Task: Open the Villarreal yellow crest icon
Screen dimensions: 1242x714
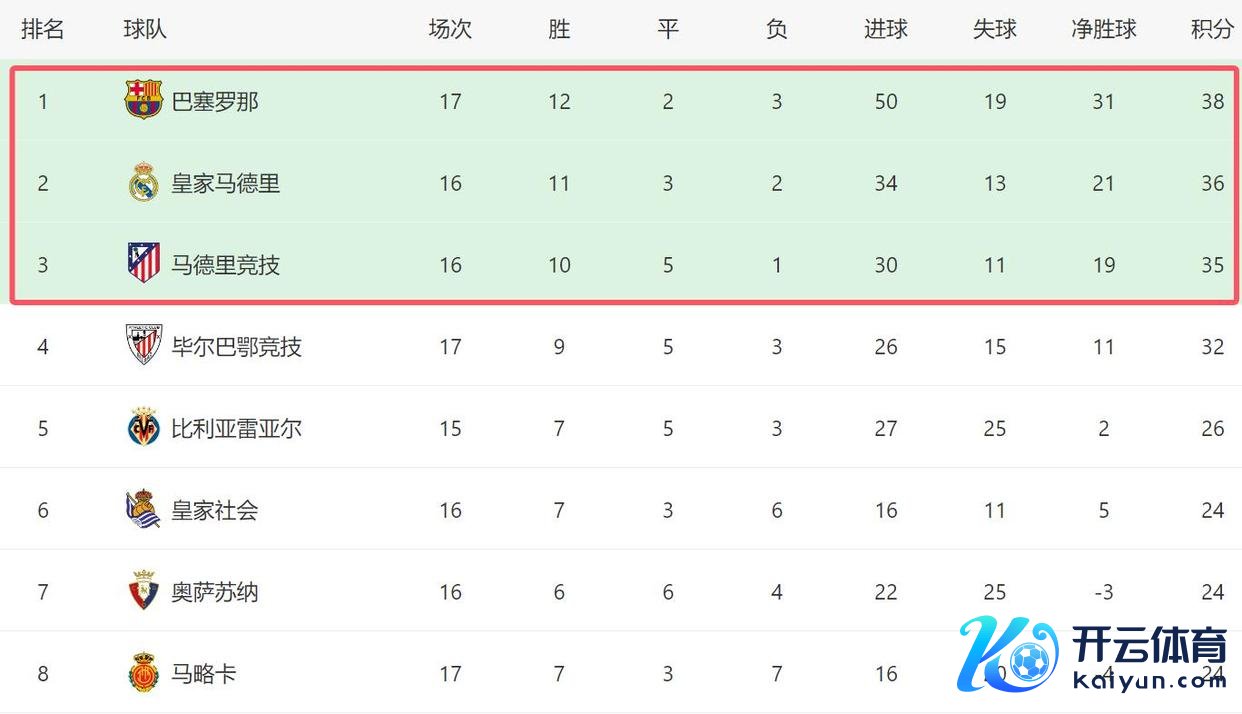Action: pyautogui.click(x=143, y=428)
